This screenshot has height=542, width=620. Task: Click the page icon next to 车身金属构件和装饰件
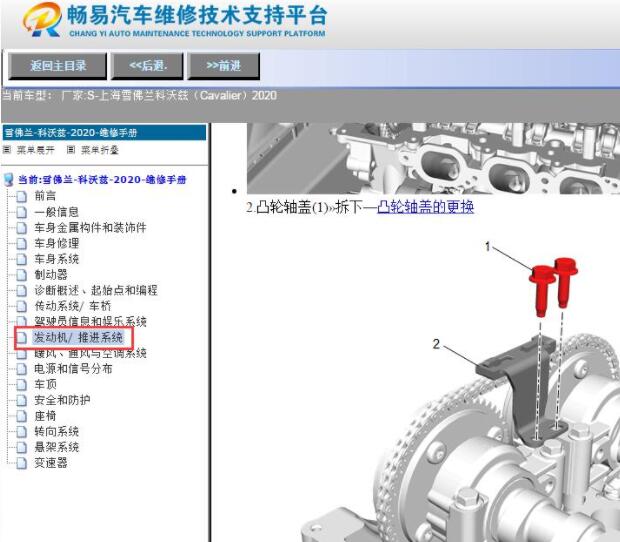(21, 228)
